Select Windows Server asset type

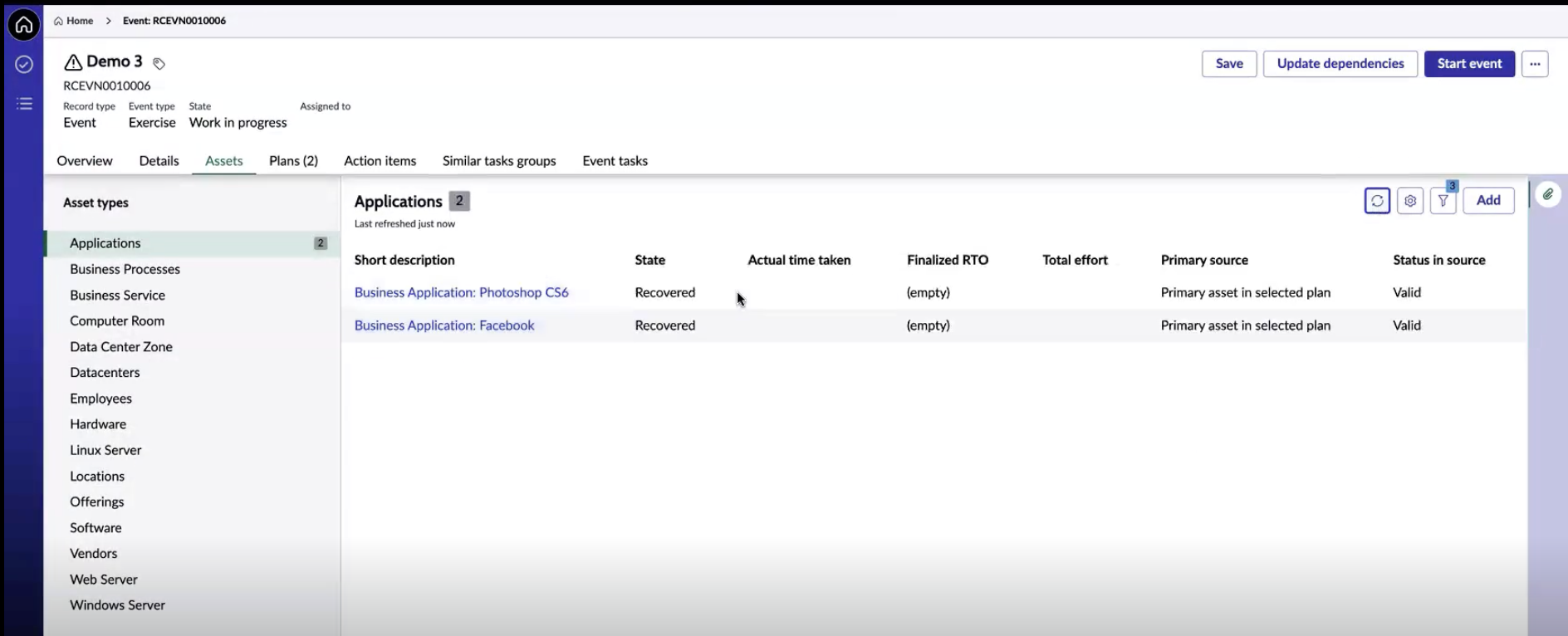click(193, 605)
